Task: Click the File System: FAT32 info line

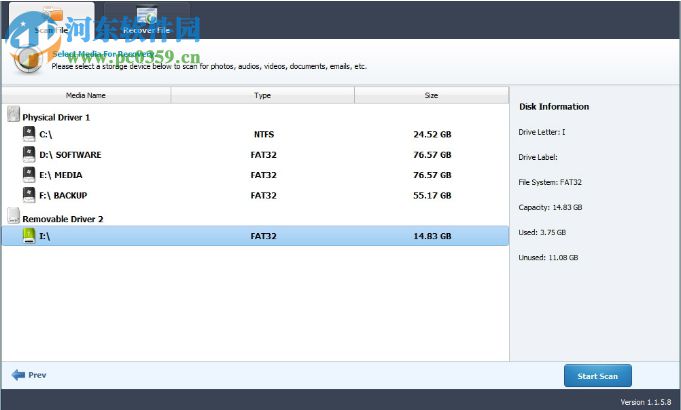Action: (550, 182)
